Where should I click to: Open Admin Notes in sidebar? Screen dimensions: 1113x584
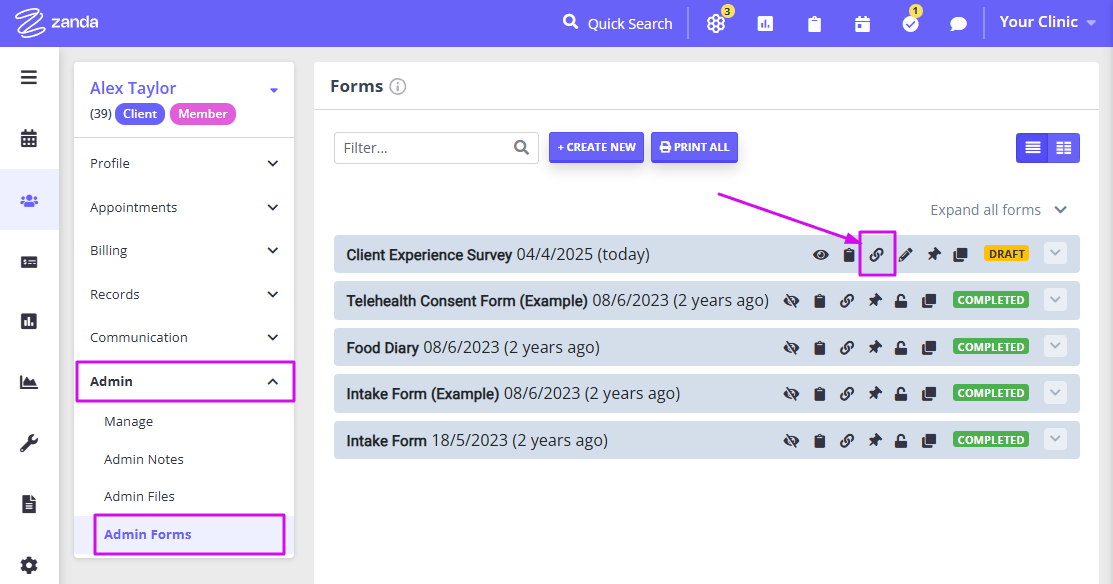(143, 459)
